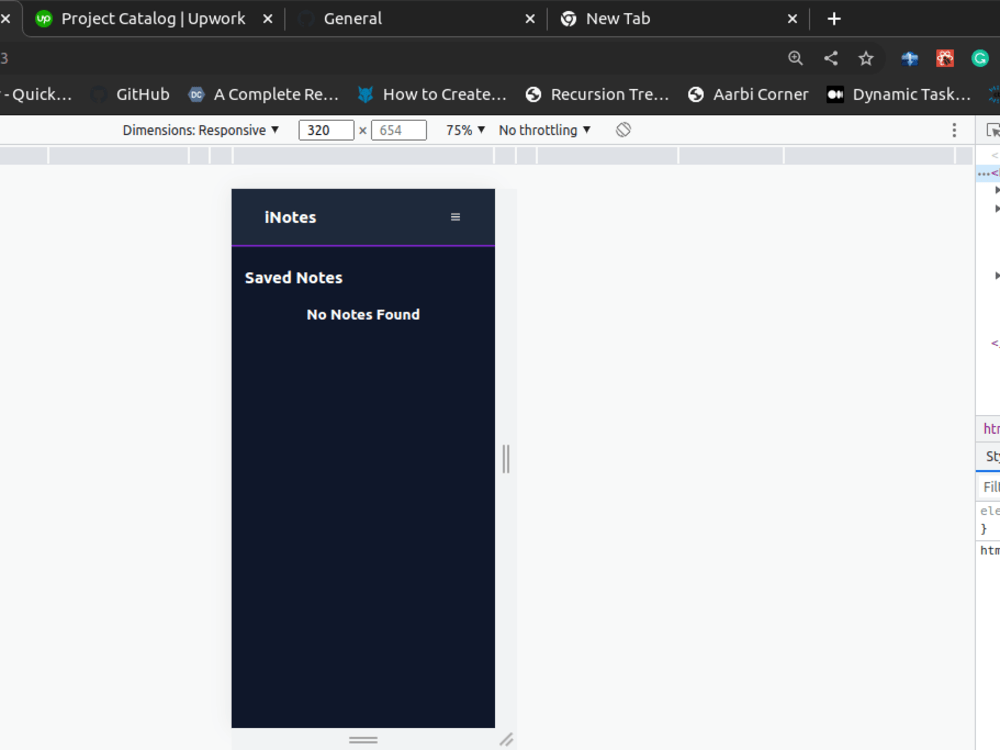Viewport: 1000px width, 750px height.
Task: Click the rotate viewport icon
Action: pyautogui.click(x=623, y=130)
